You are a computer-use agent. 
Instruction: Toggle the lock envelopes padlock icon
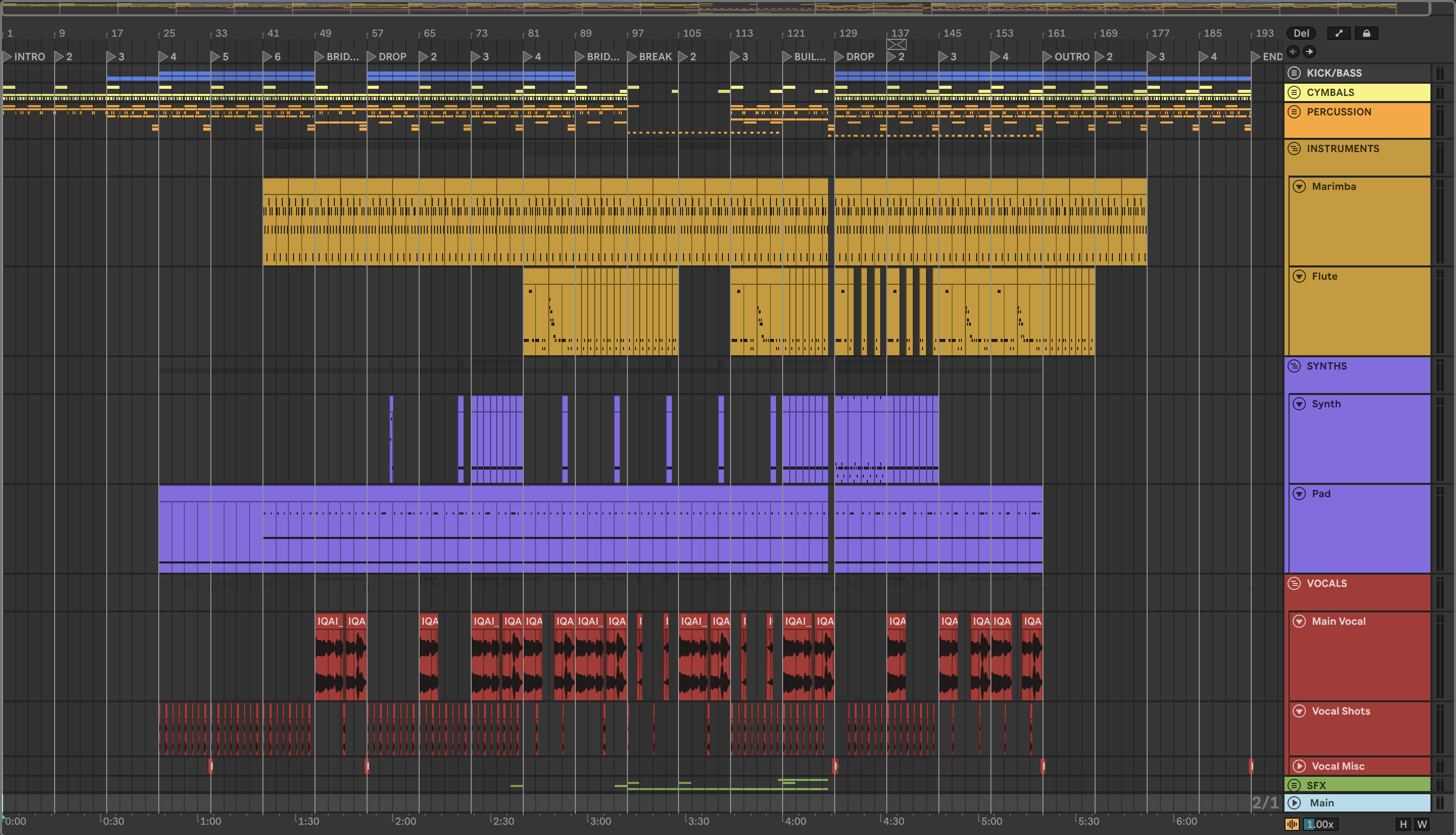point(1366,33)
